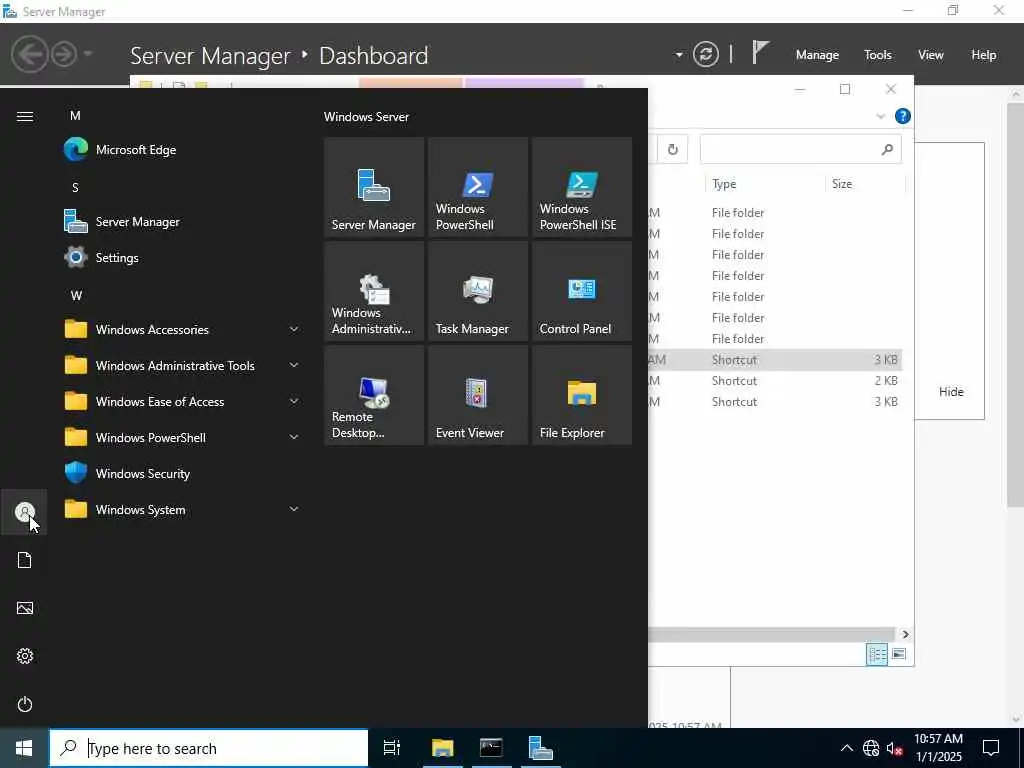The image size is (1024, 768).
Task: Click the Hide link in Server Manager
Action: (x=951, y=392)
